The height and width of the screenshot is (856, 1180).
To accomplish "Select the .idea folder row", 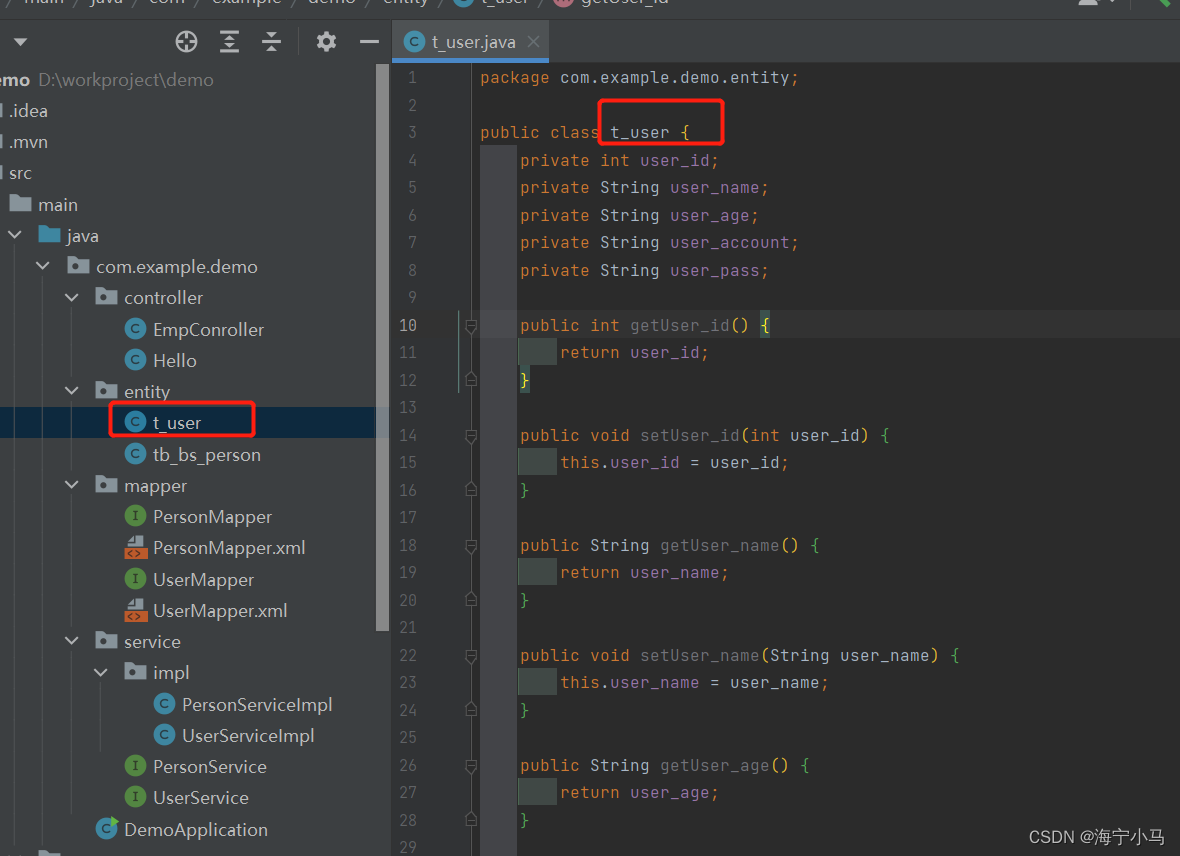I will 188,111.
